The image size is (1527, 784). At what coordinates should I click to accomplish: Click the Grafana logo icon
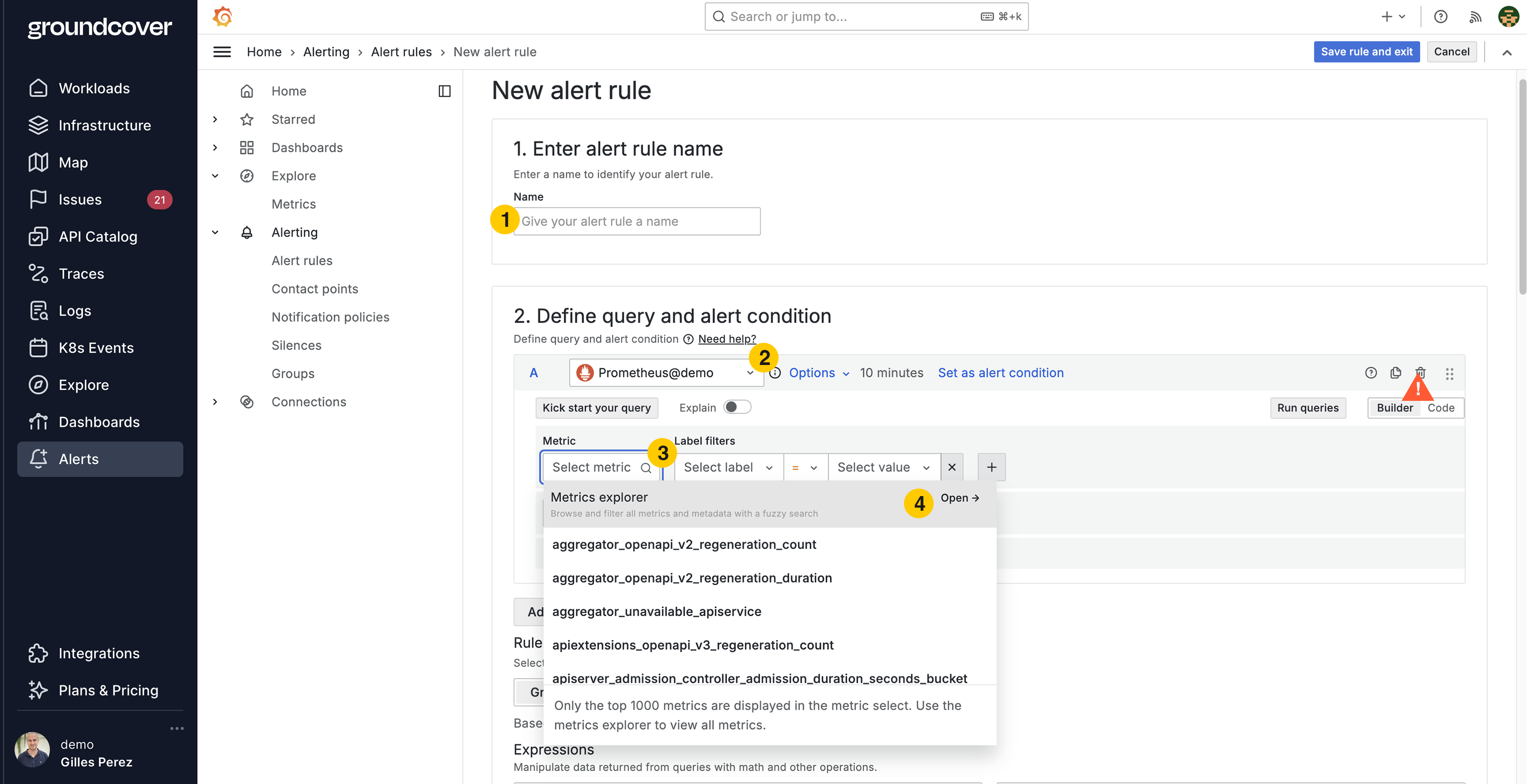pos(222,16)
